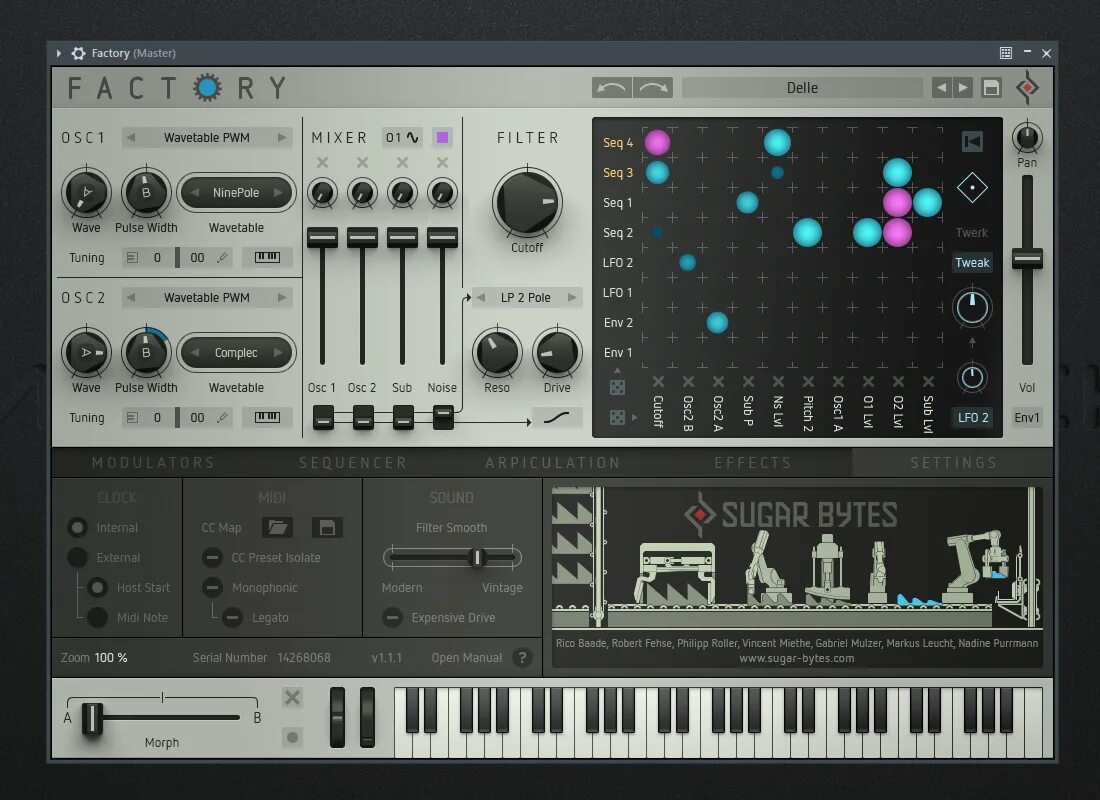This screenshot has height=800, width=1100.
Task: Select External clock source
Action: click(x=76, y=557)
